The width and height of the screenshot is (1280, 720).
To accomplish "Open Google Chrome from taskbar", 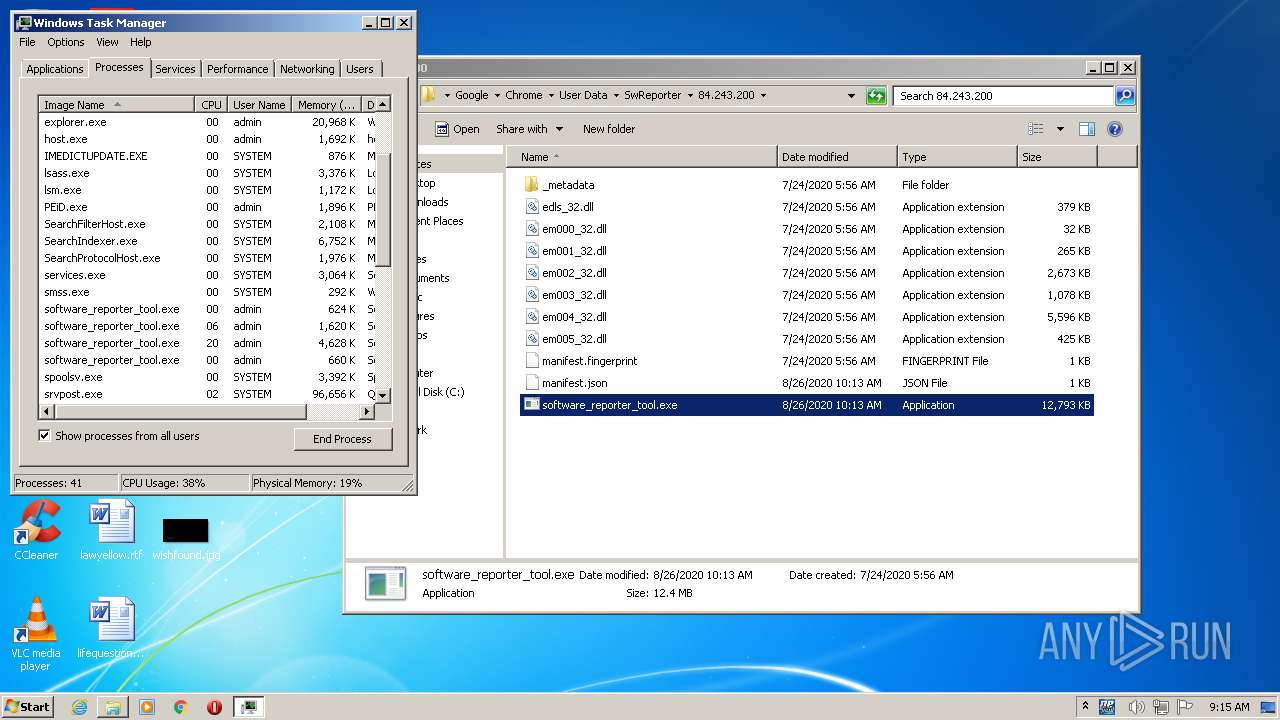I will [181, 707].
